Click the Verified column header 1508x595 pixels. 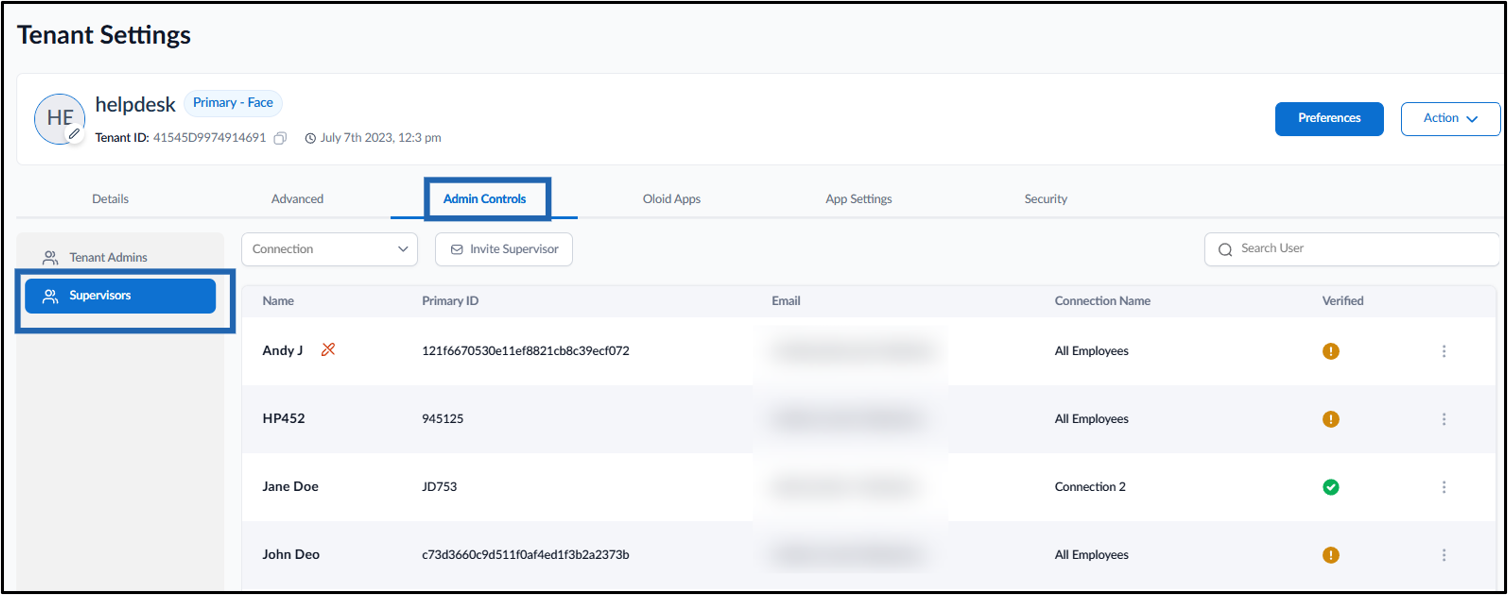coord(1343,301)
